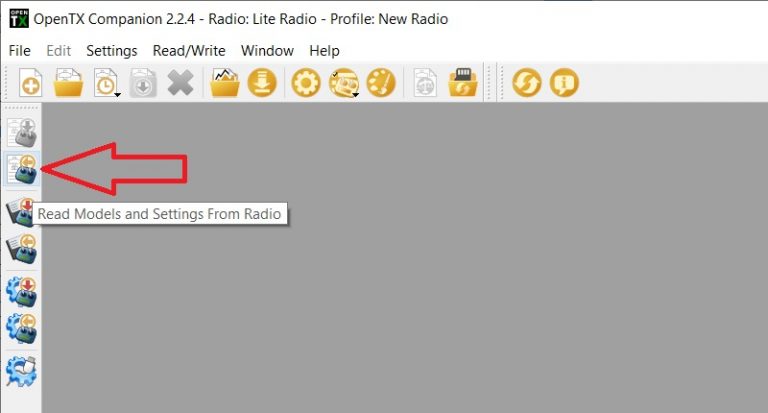Click the OpenTX logo in title bar
768x413 pixels.
tap(19, 19)
